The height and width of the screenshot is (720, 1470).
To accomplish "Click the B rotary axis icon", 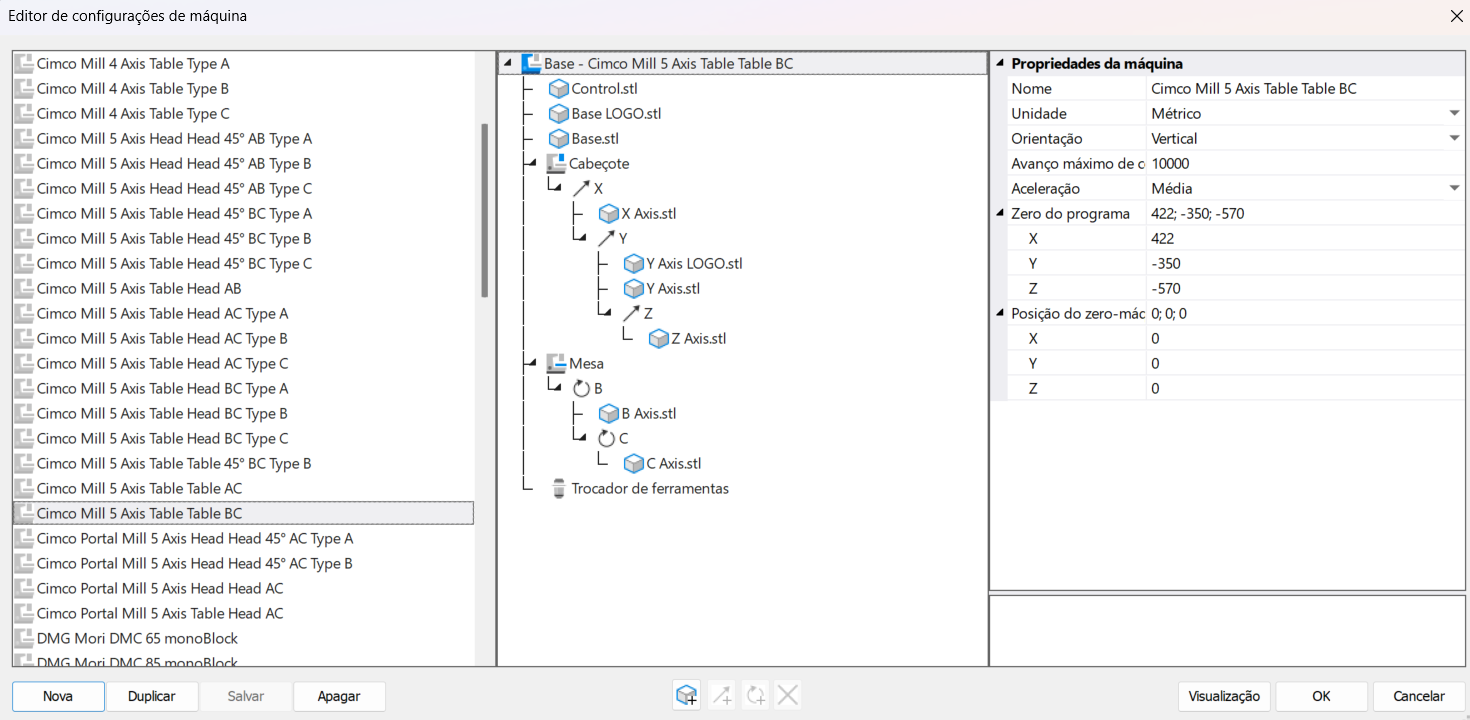I will pyautogui.click(x=581, y=389).
